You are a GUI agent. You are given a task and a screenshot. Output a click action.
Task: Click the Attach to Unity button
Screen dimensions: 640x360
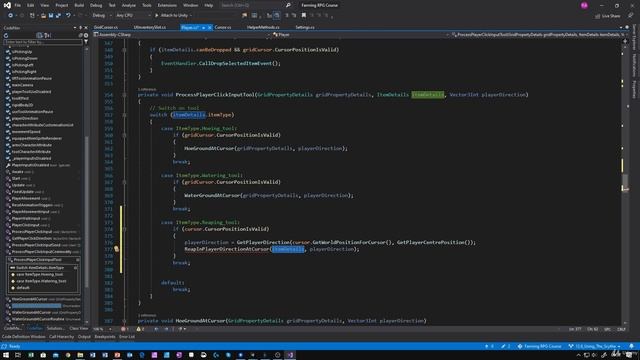click(173, 16)
